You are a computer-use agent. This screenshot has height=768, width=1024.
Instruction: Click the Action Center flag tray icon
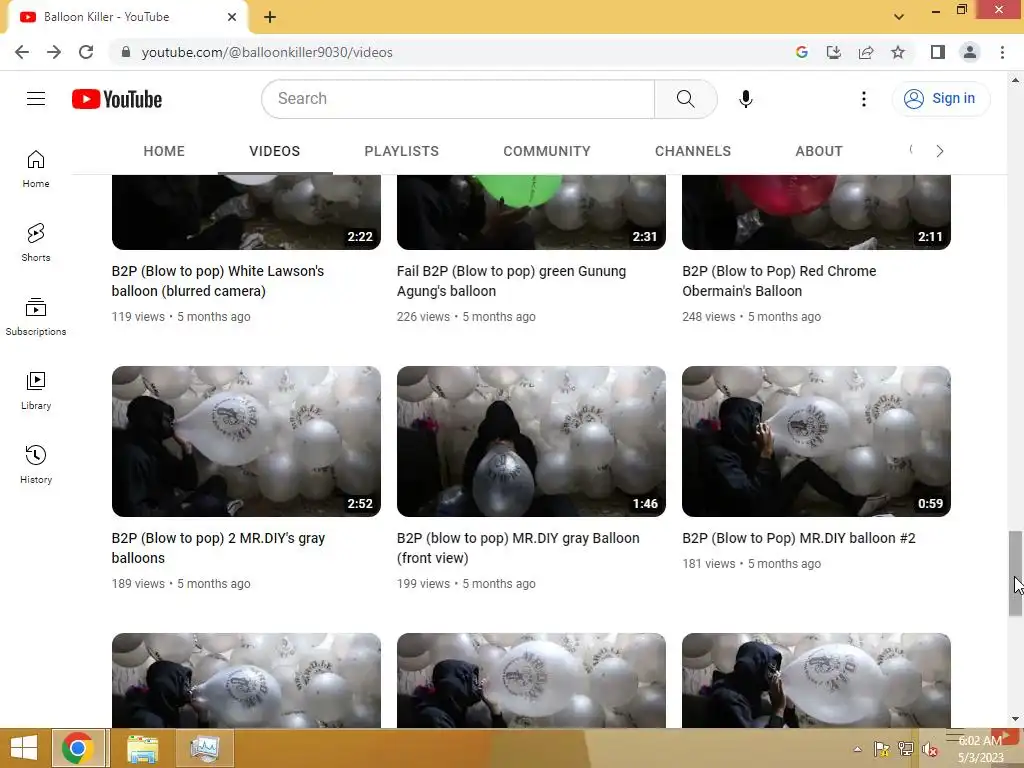(882, 749)
